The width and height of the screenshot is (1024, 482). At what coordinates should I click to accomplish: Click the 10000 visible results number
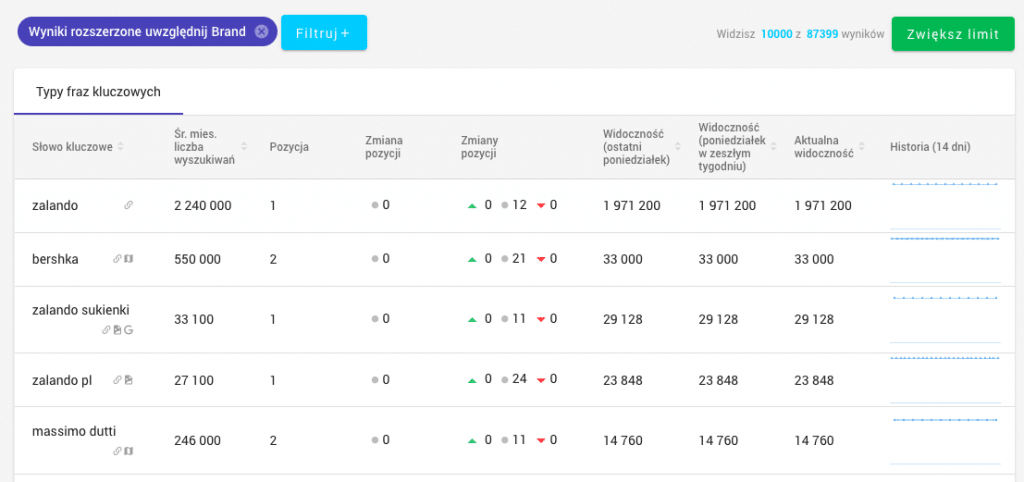776,33
